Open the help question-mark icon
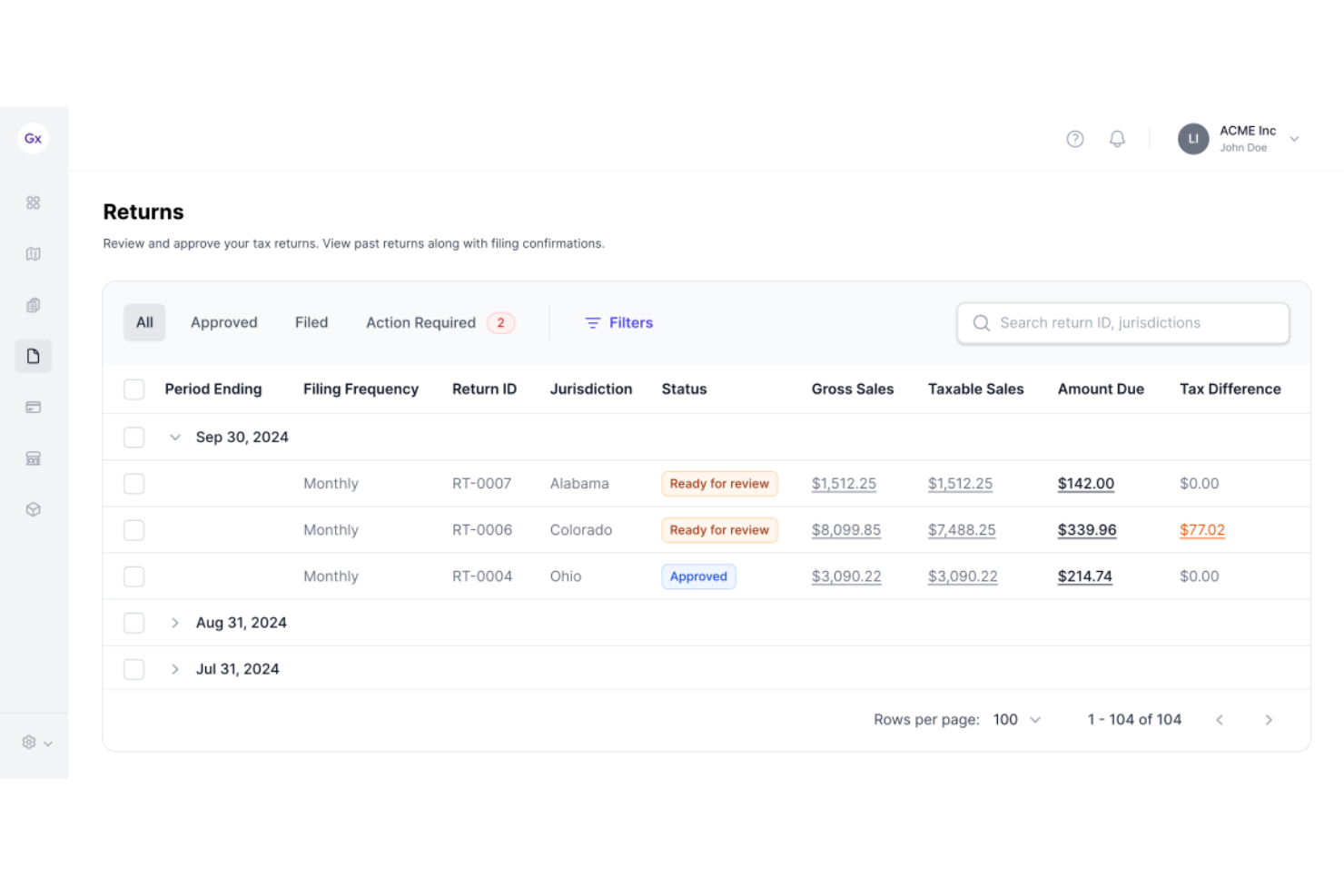The height and width of the screenshot is (896, 1344). click(x=1075, y=138)
